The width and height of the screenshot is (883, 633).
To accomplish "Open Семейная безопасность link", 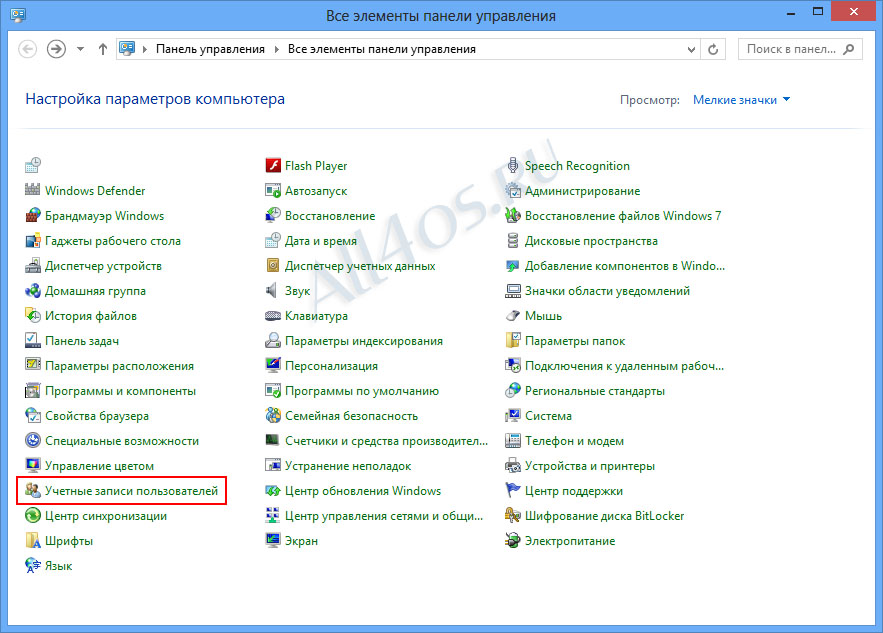I will [x=351, y=416].
